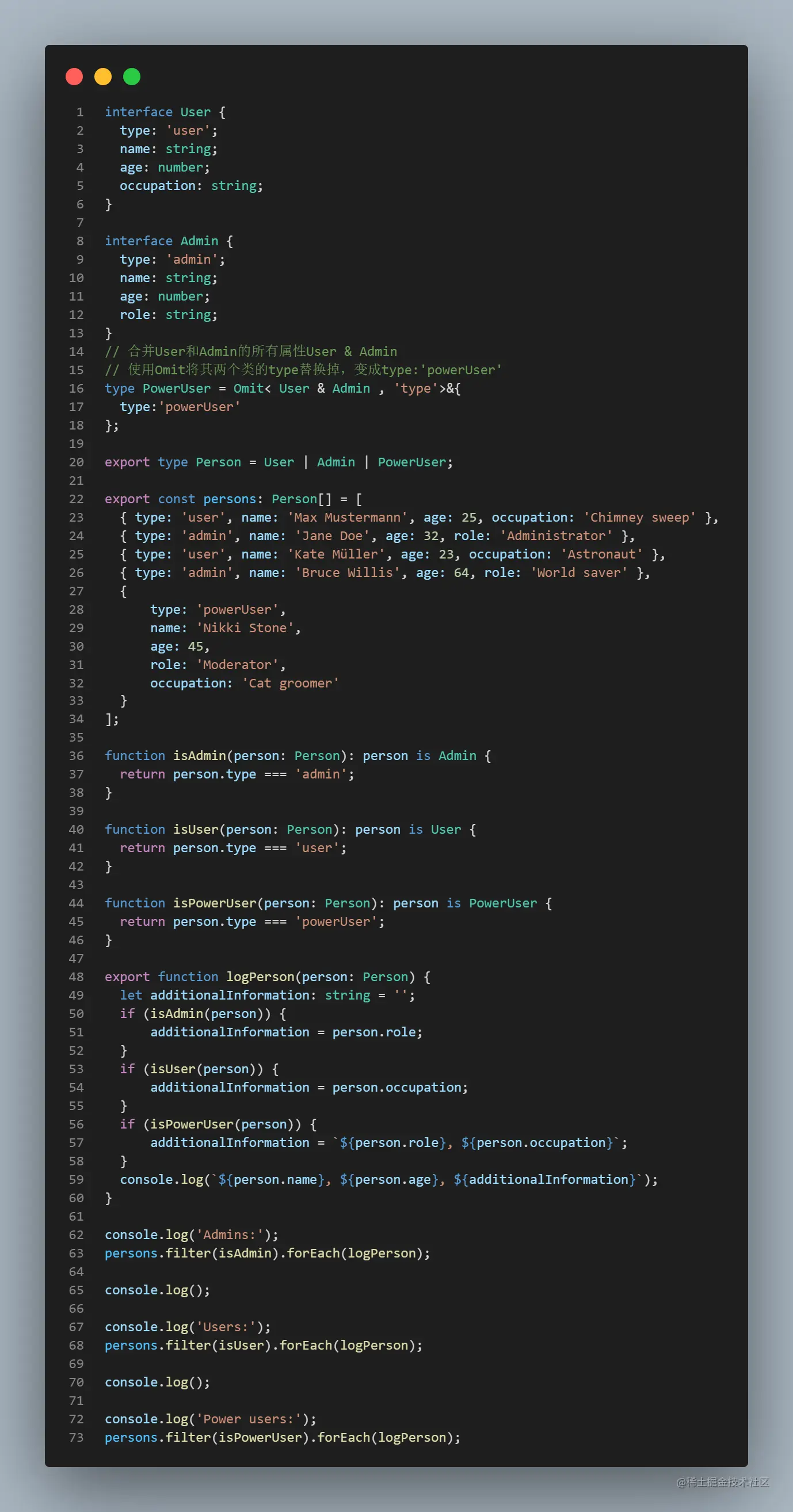Click 'name: string;' on line 3

pyautogui.click(x=169, y=149)
